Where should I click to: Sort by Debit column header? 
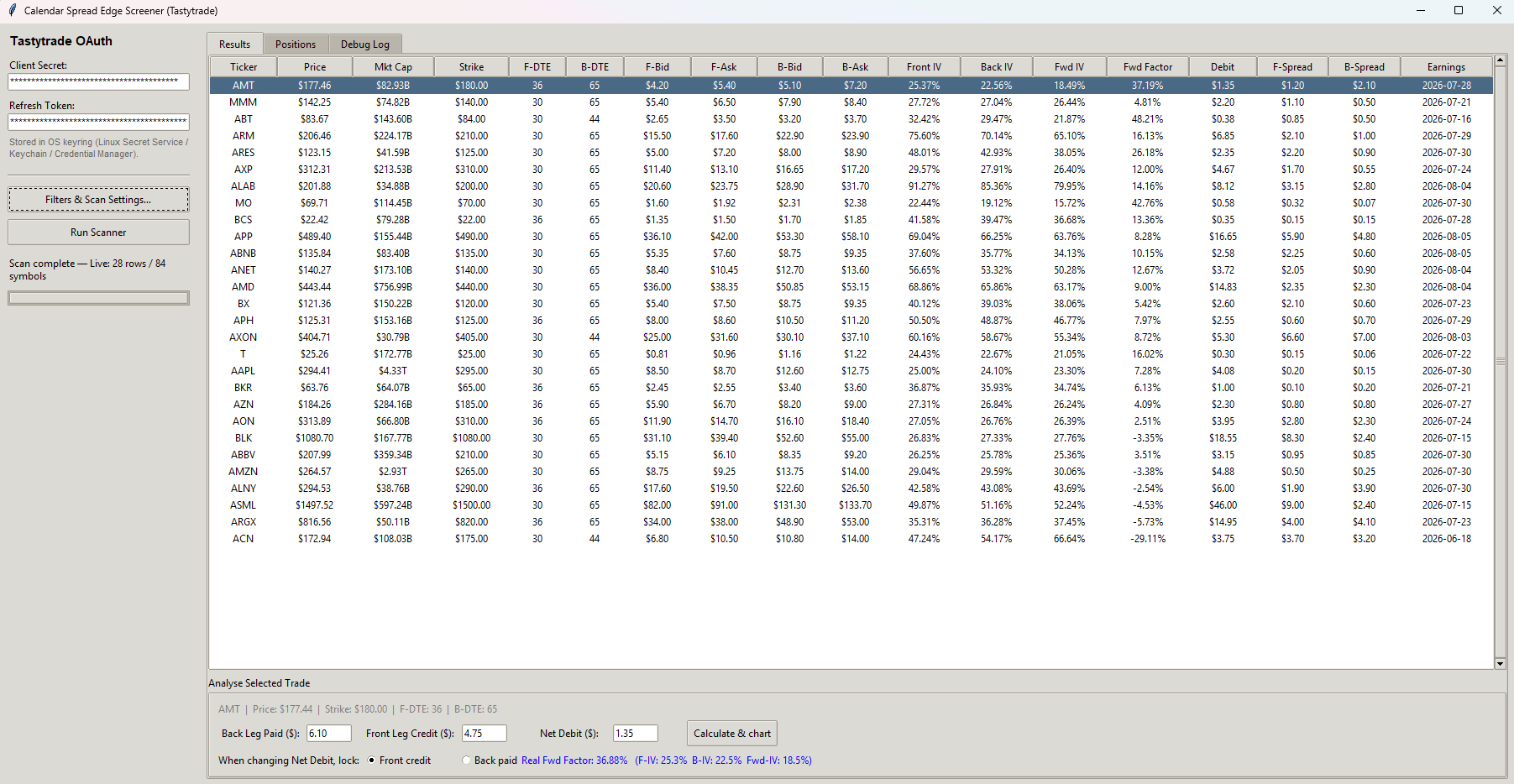click(1223, 67)
